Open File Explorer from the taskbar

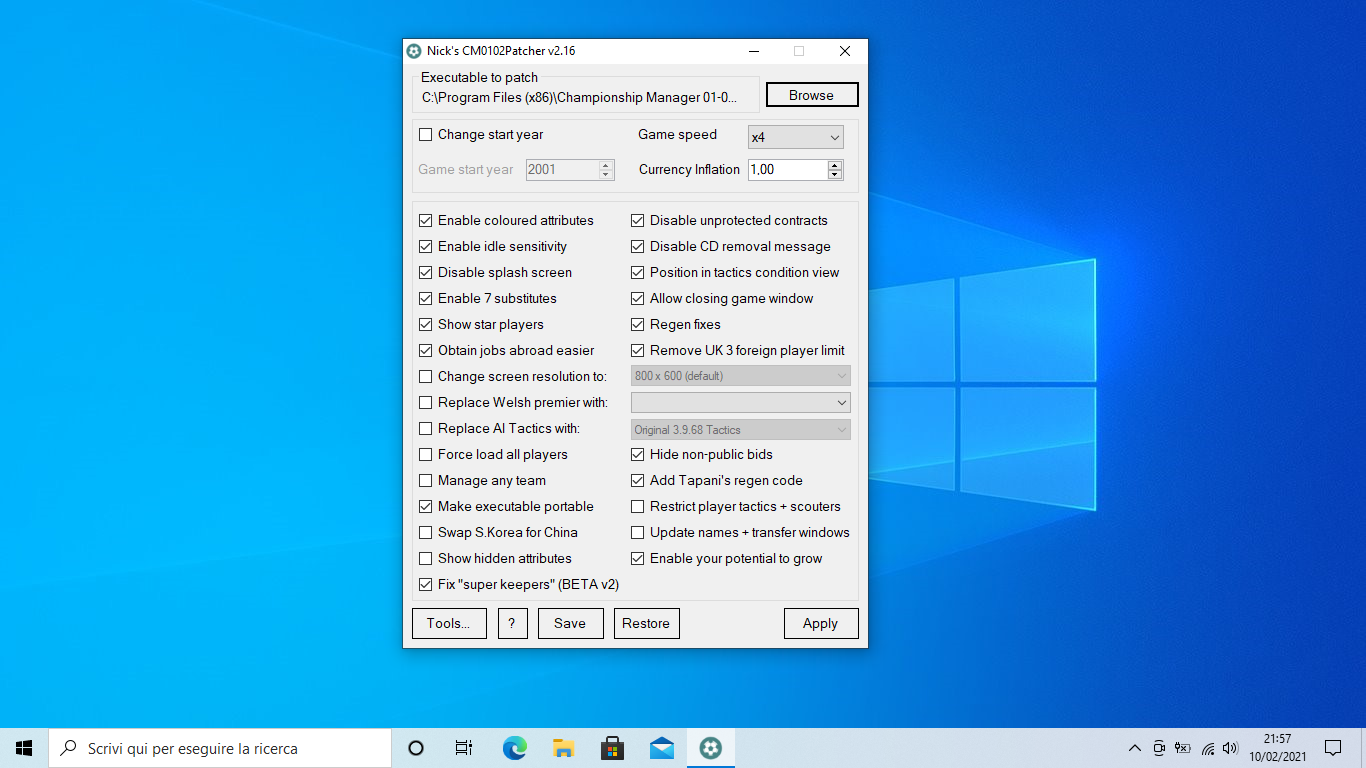563,748
